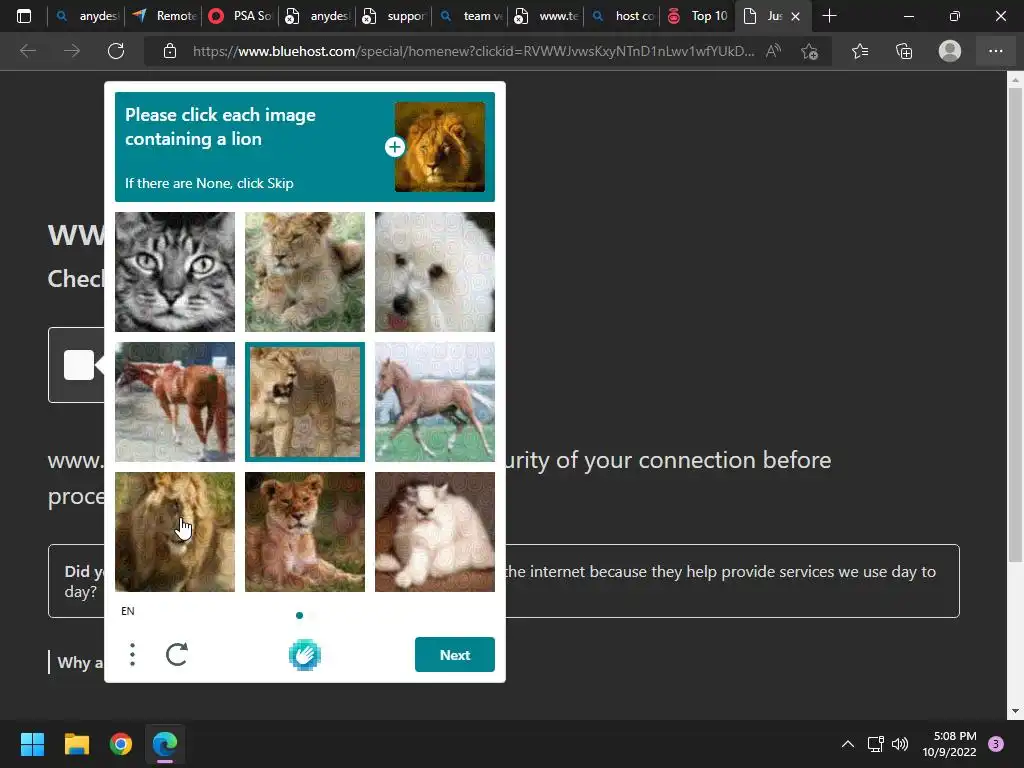This screenshot has width=1024, height=768.
Task: Open Read Aloud icon in address bar
Action: click(x=773, y=51)
